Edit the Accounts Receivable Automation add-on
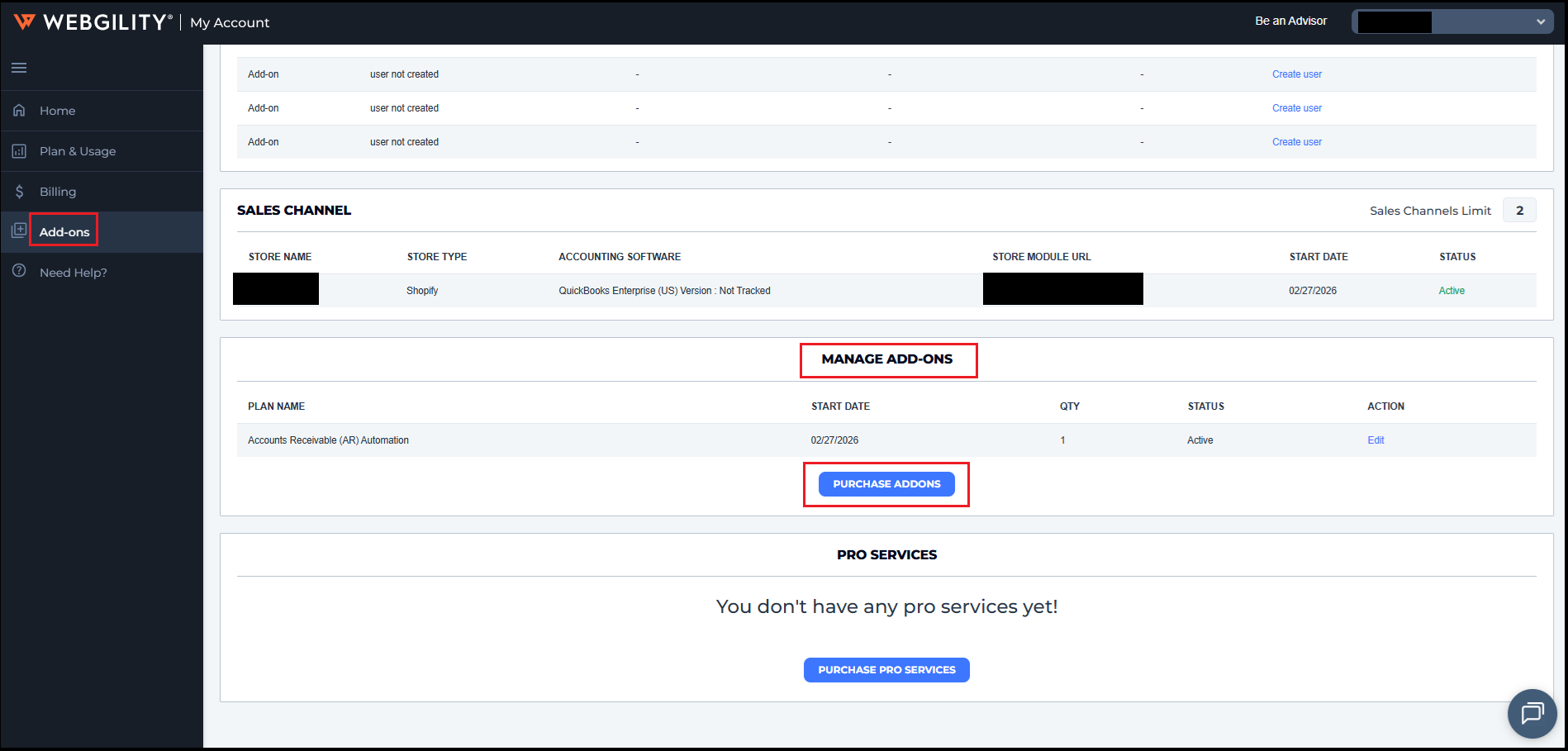This screenshot has width=1568, height=751. (1376, 440)
